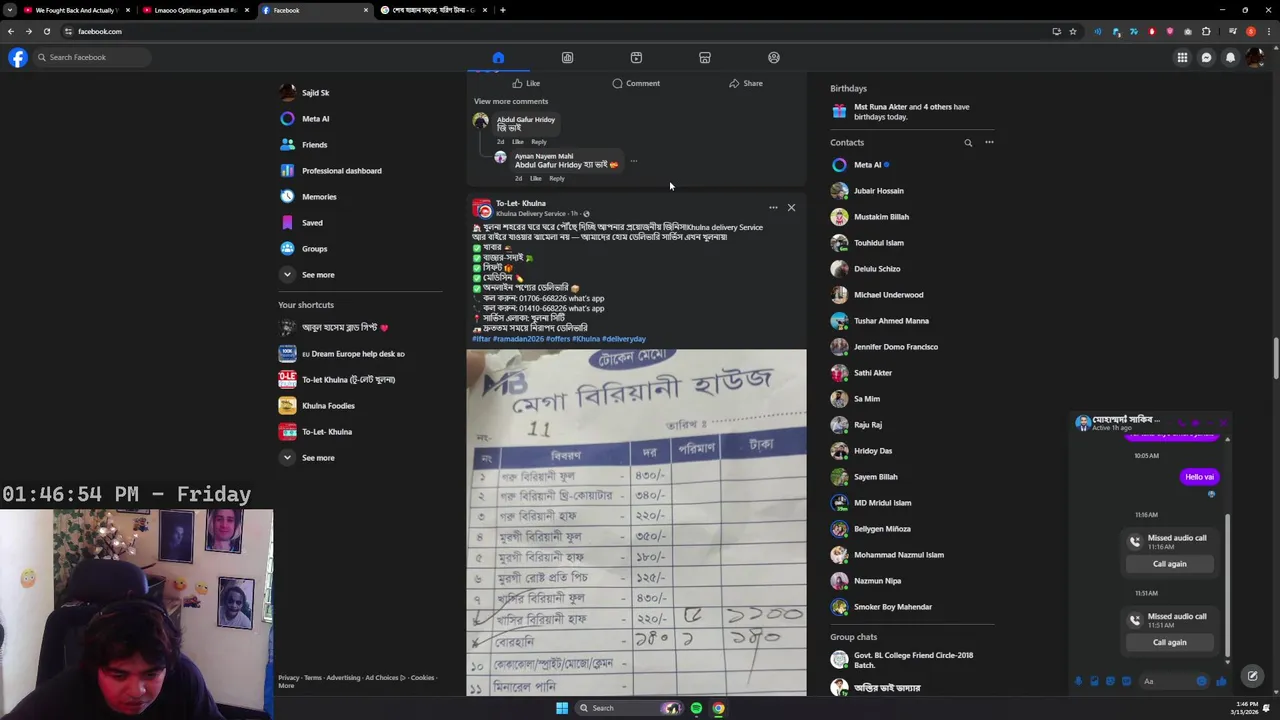Viewport: 1280px width, 720px height.
Task: Open Contacts options three-dot menu
Action: click(x=989, y=142)
